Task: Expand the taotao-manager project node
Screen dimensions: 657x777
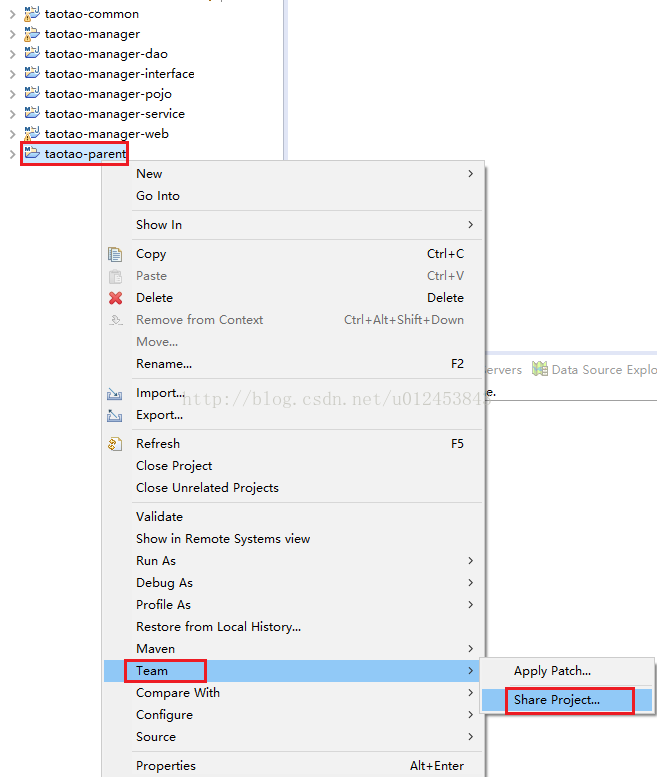Action: [12, 34]
